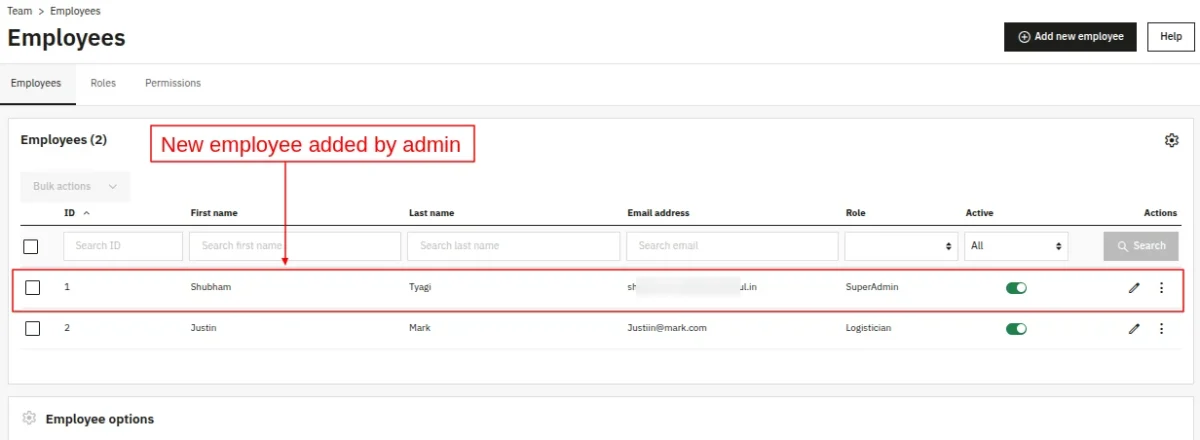Edit Justin's employee record with the pencil icon

click(x=1134, y=328)
